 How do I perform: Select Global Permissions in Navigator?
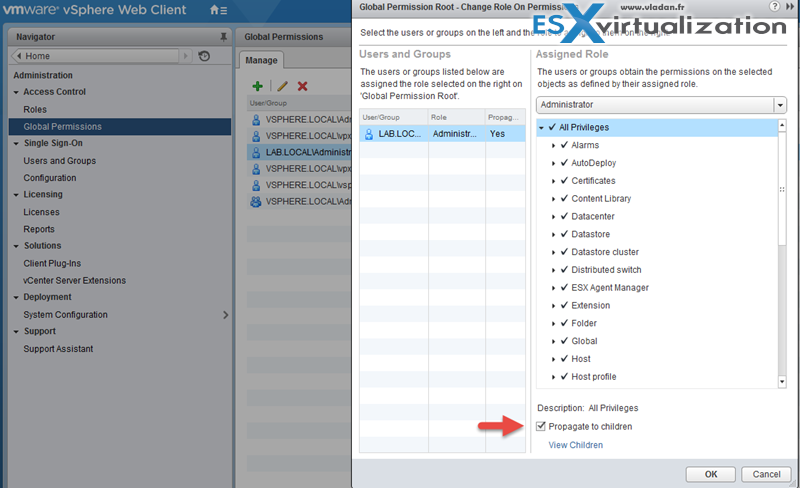point(120,127)
